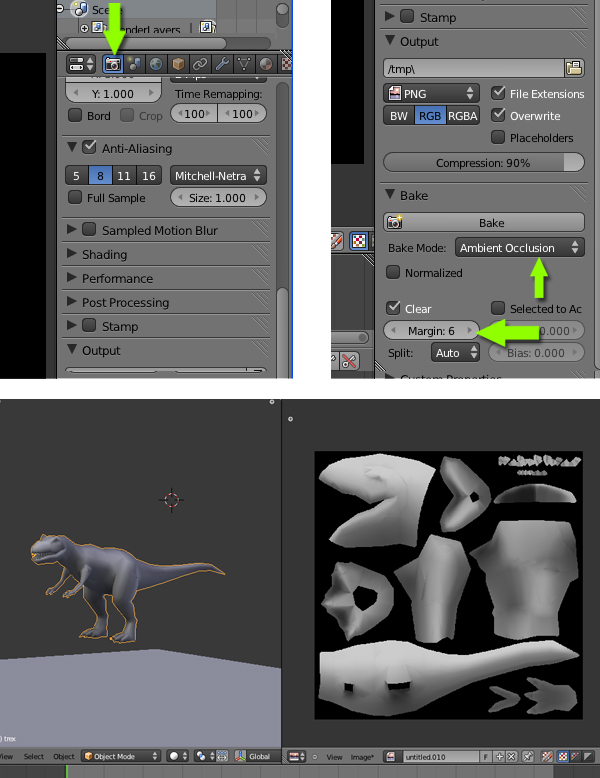Open the Scene properties tab
The width and height of the screenshot is (600, 778).
tap(134, 64)
